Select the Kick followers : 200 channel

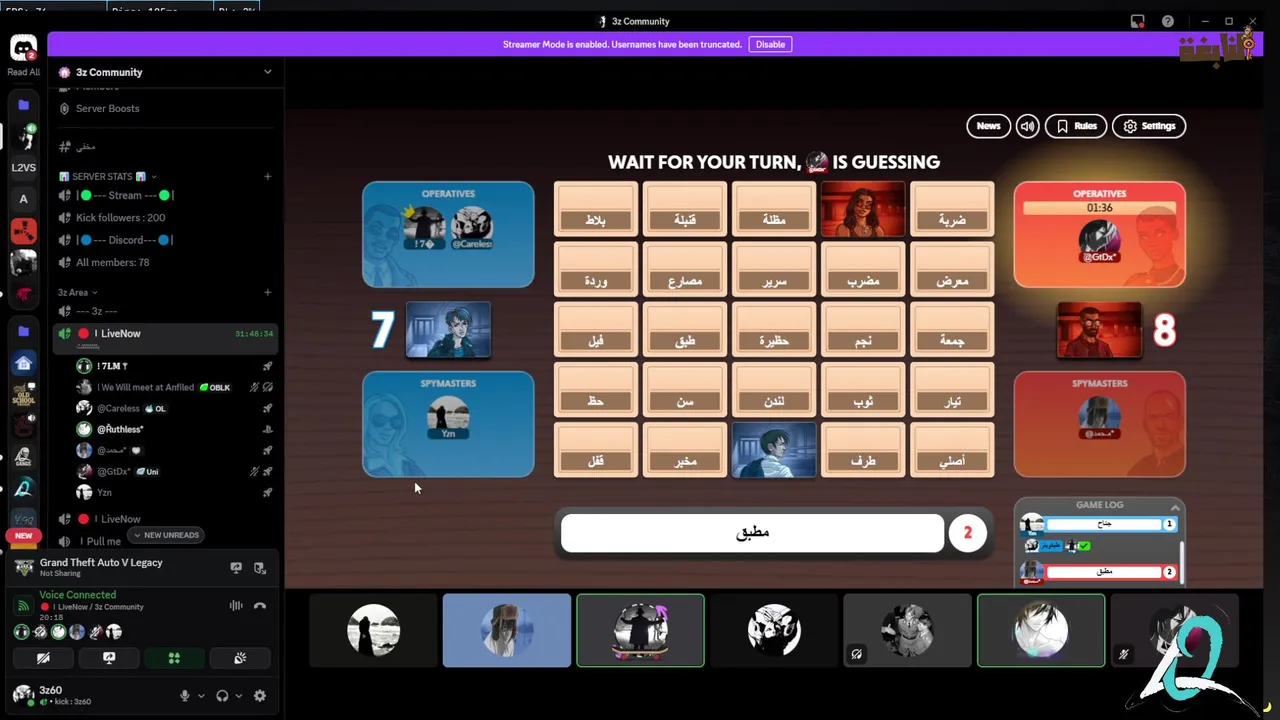click(x=165, y=217)
